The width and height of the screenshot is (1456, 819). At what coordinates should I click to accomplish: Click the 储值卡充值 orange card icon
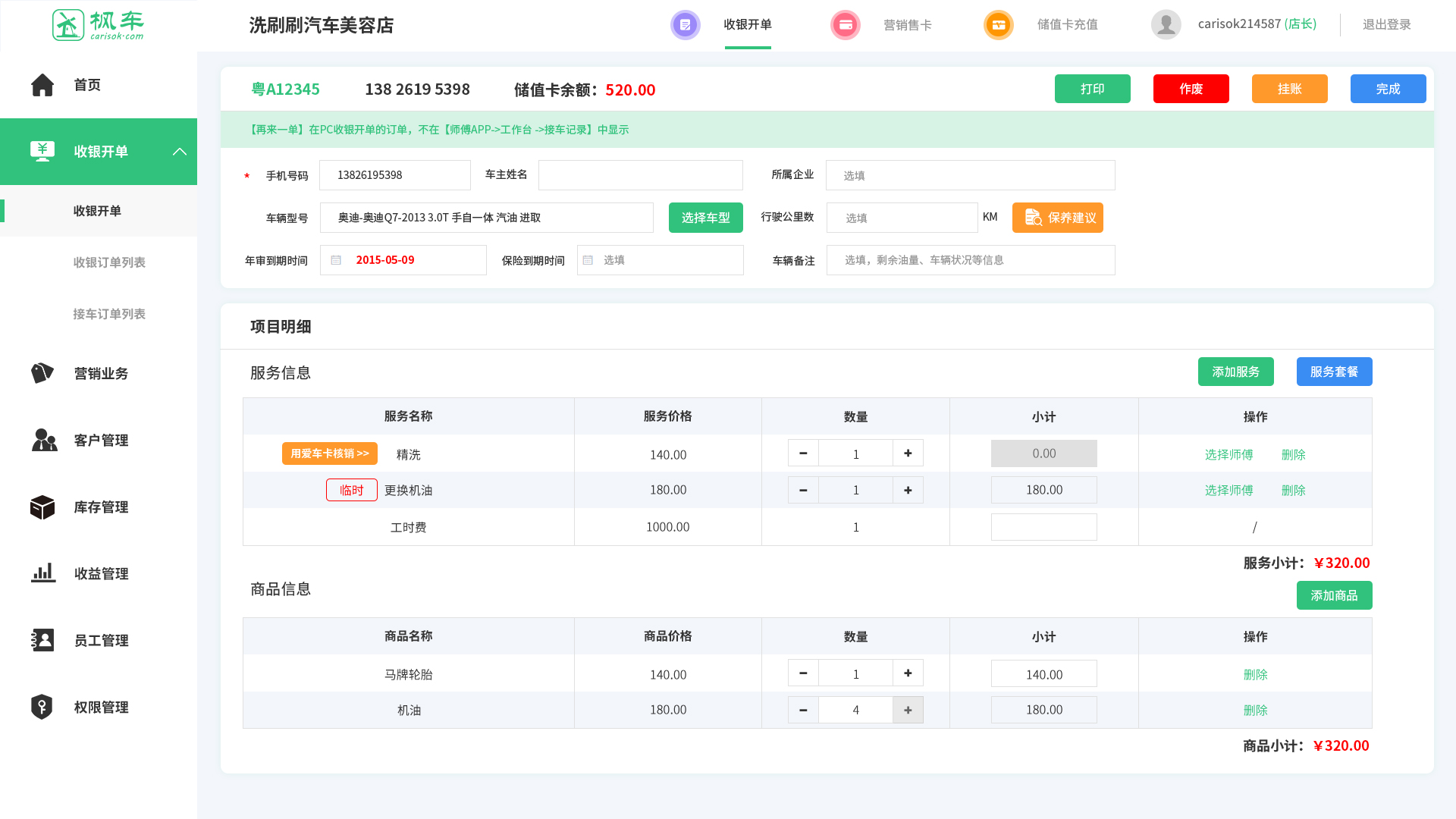pos(998,25)
